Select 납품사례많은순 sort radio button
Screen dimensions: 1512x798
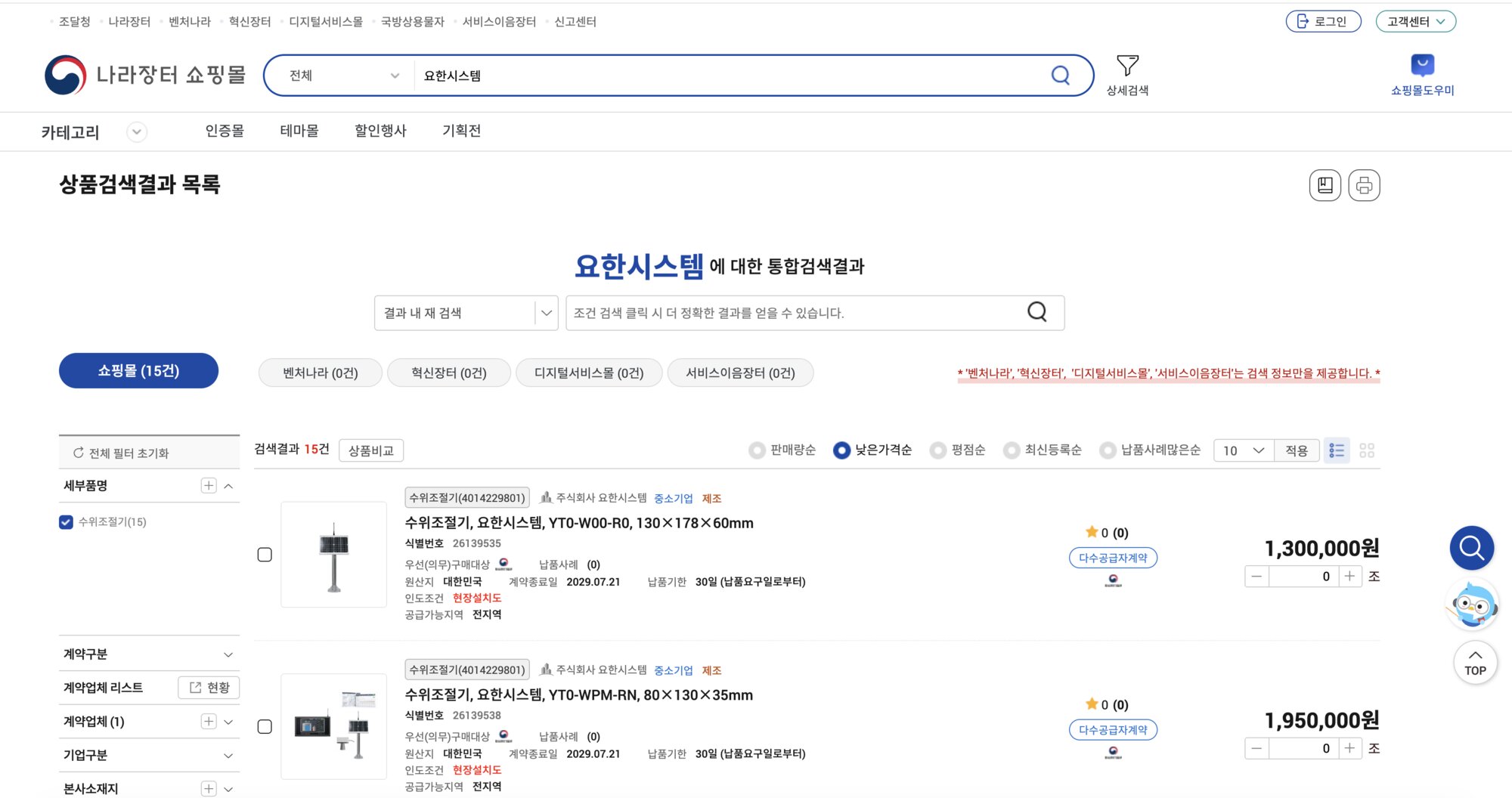tap(1108, 450)
